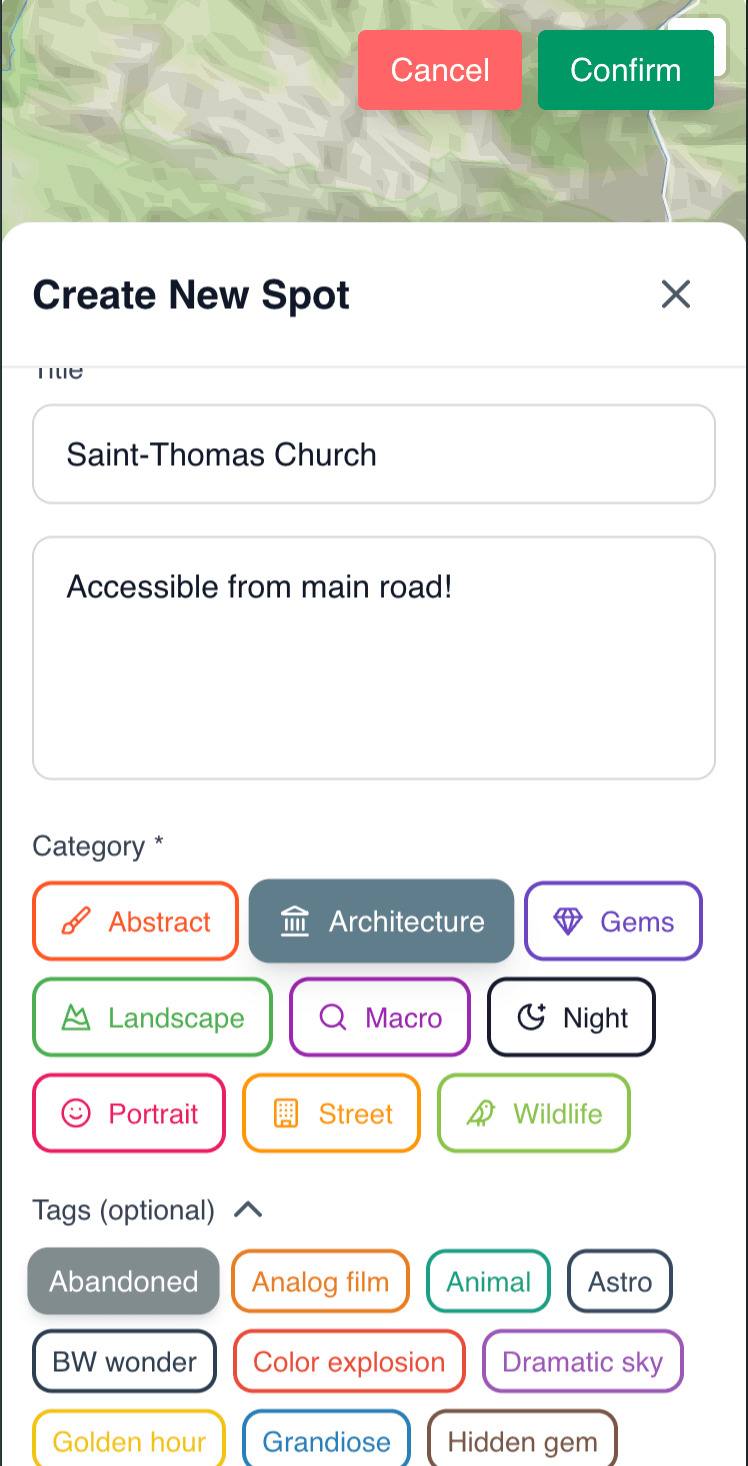Toggle the Color explosion tag
748x1466 pixels.
tap(349, 1361)
